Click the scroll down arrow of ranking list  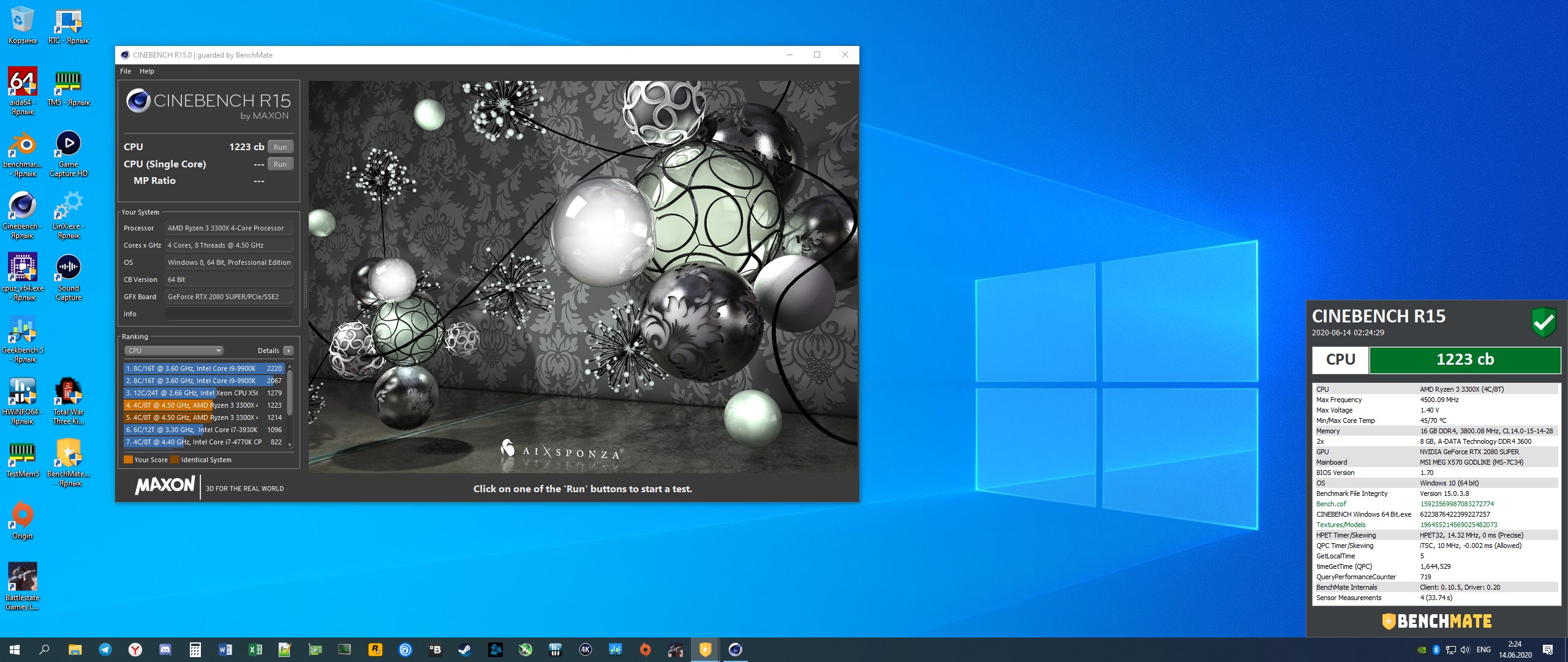pos(290,445)
